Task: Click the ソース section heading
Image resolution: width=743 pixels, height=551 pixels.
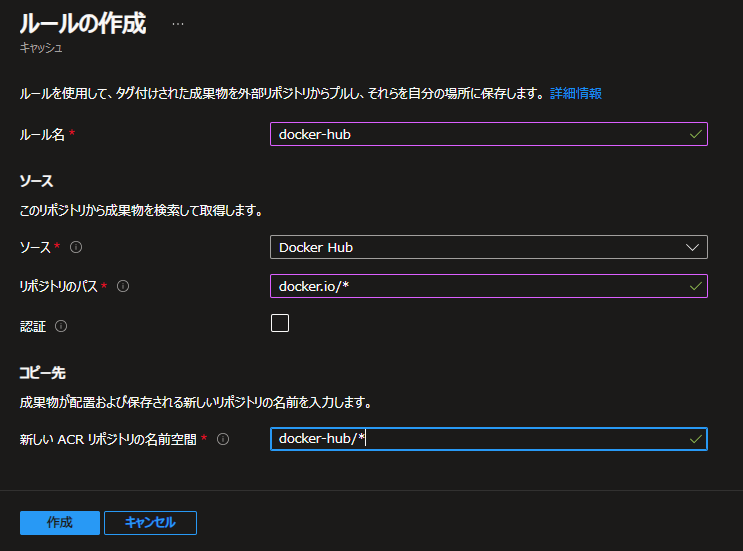Action: coord(36,181)
